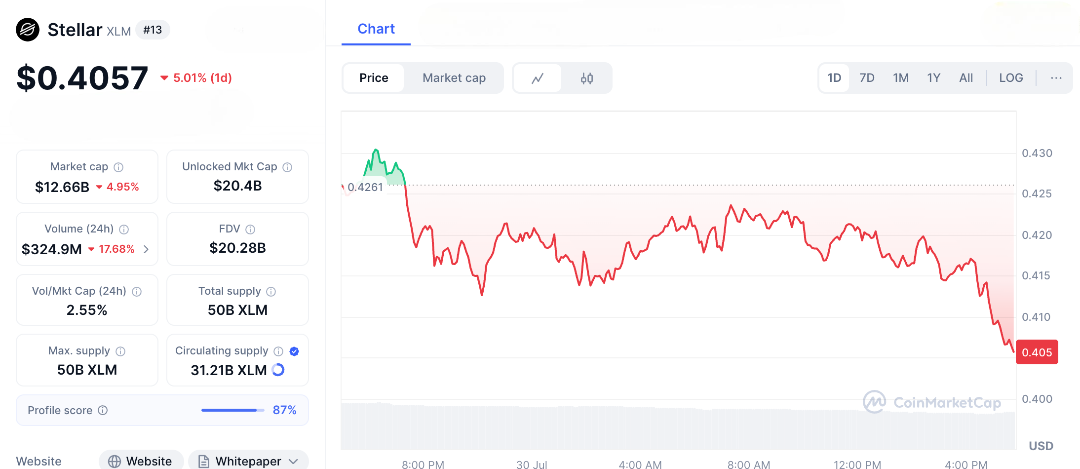The image size is (1080, 469).
Task: Enable LOG scale on chart
Action: point(1011,78)
